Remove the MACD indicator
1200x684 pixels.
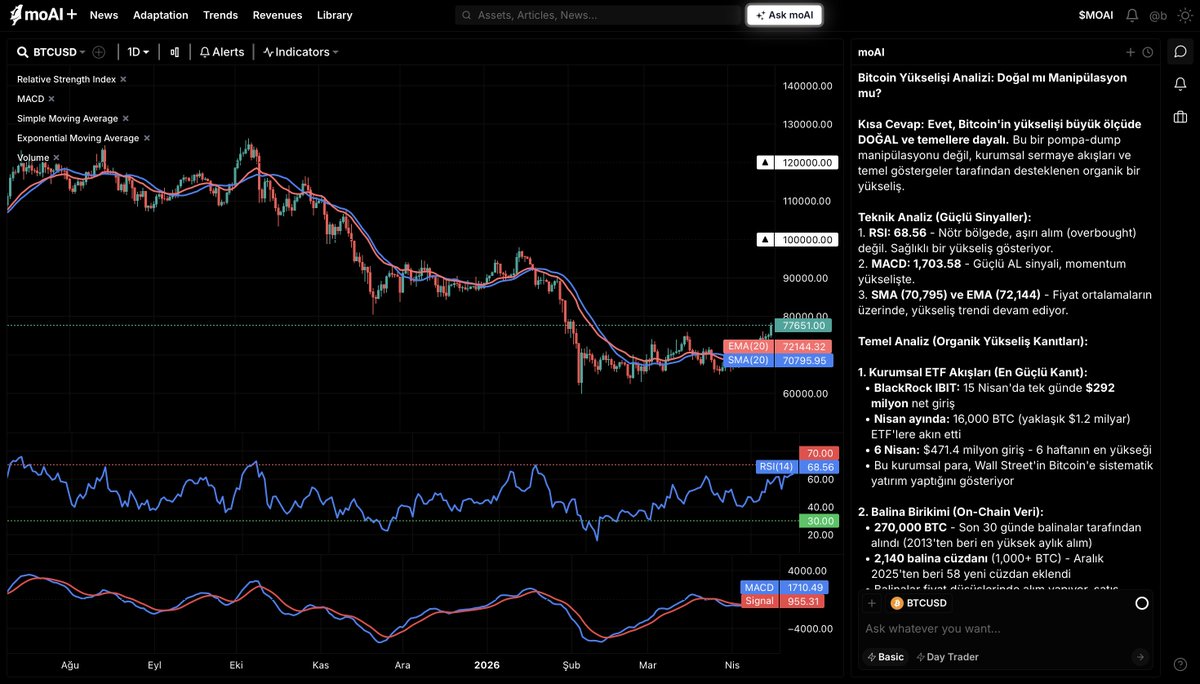tap(51, 99)
